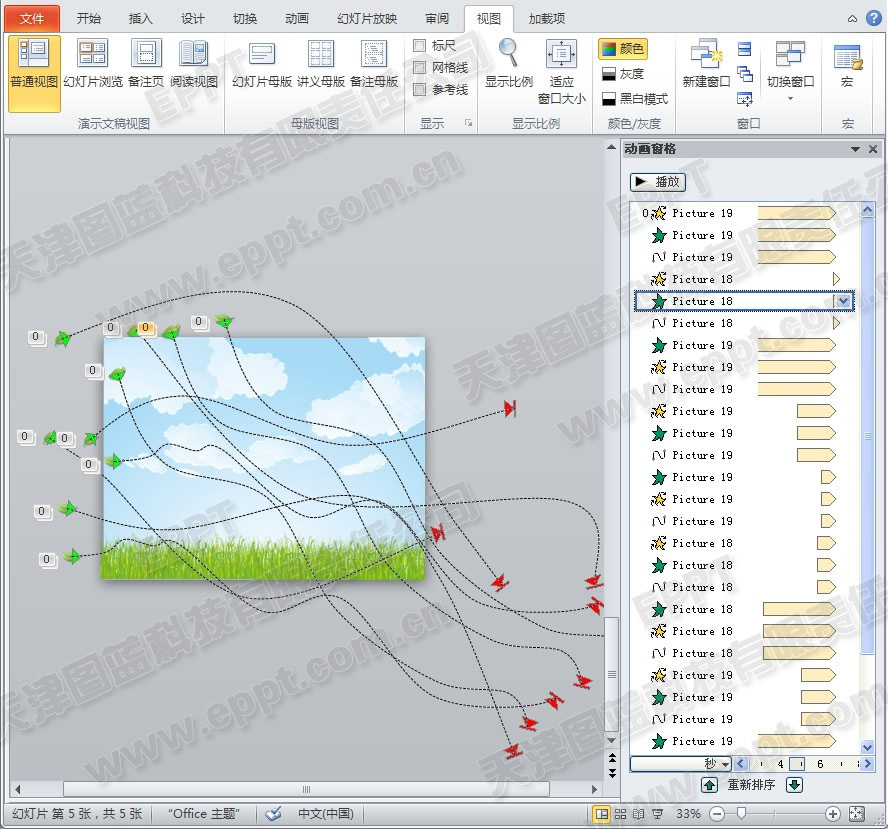Screen dimensions: 888x829
Task: Open the 开始 home tab
Action: click(89, 19)
